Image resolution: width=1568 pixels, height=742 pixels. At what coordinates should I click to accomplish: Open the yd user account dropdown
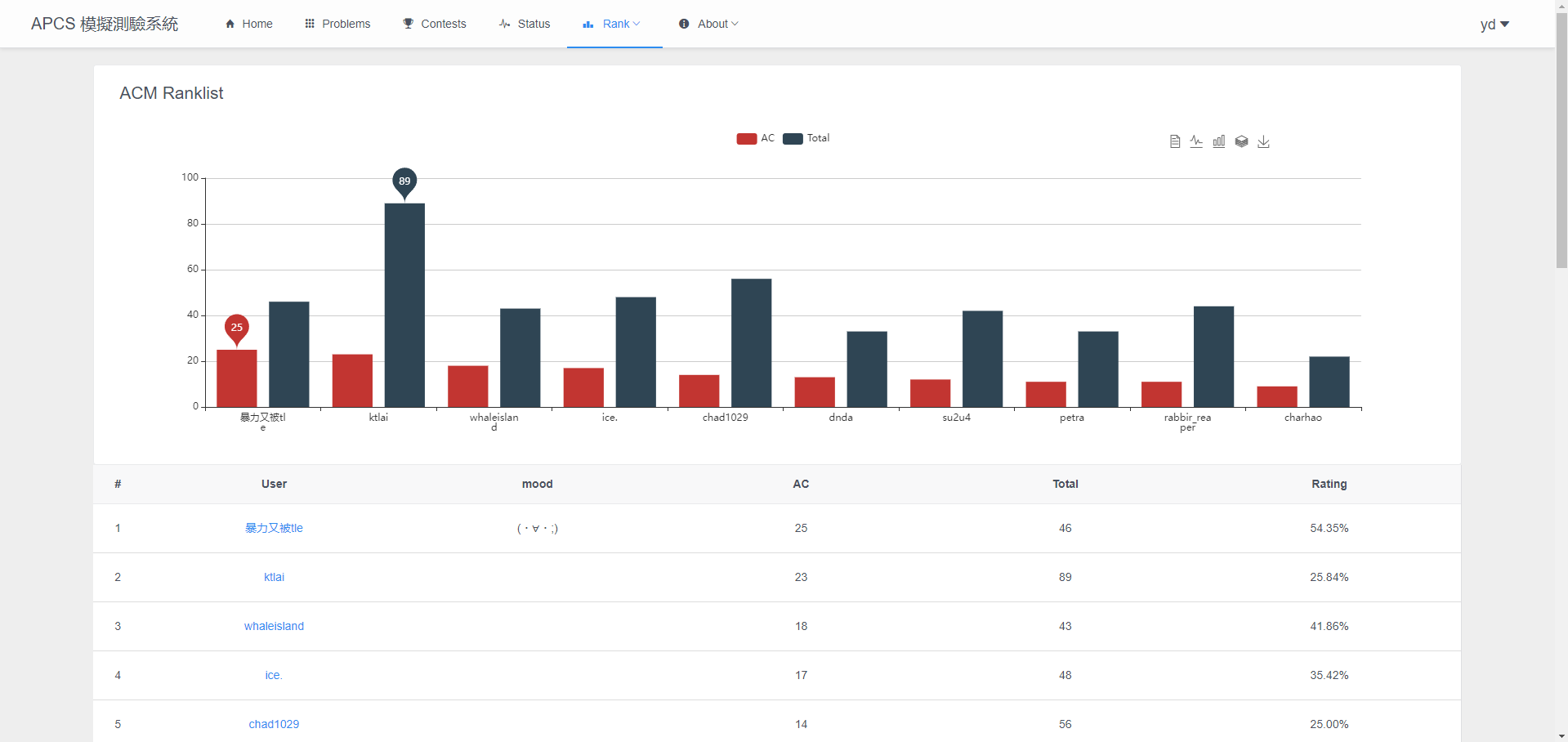click(1494, 25)
